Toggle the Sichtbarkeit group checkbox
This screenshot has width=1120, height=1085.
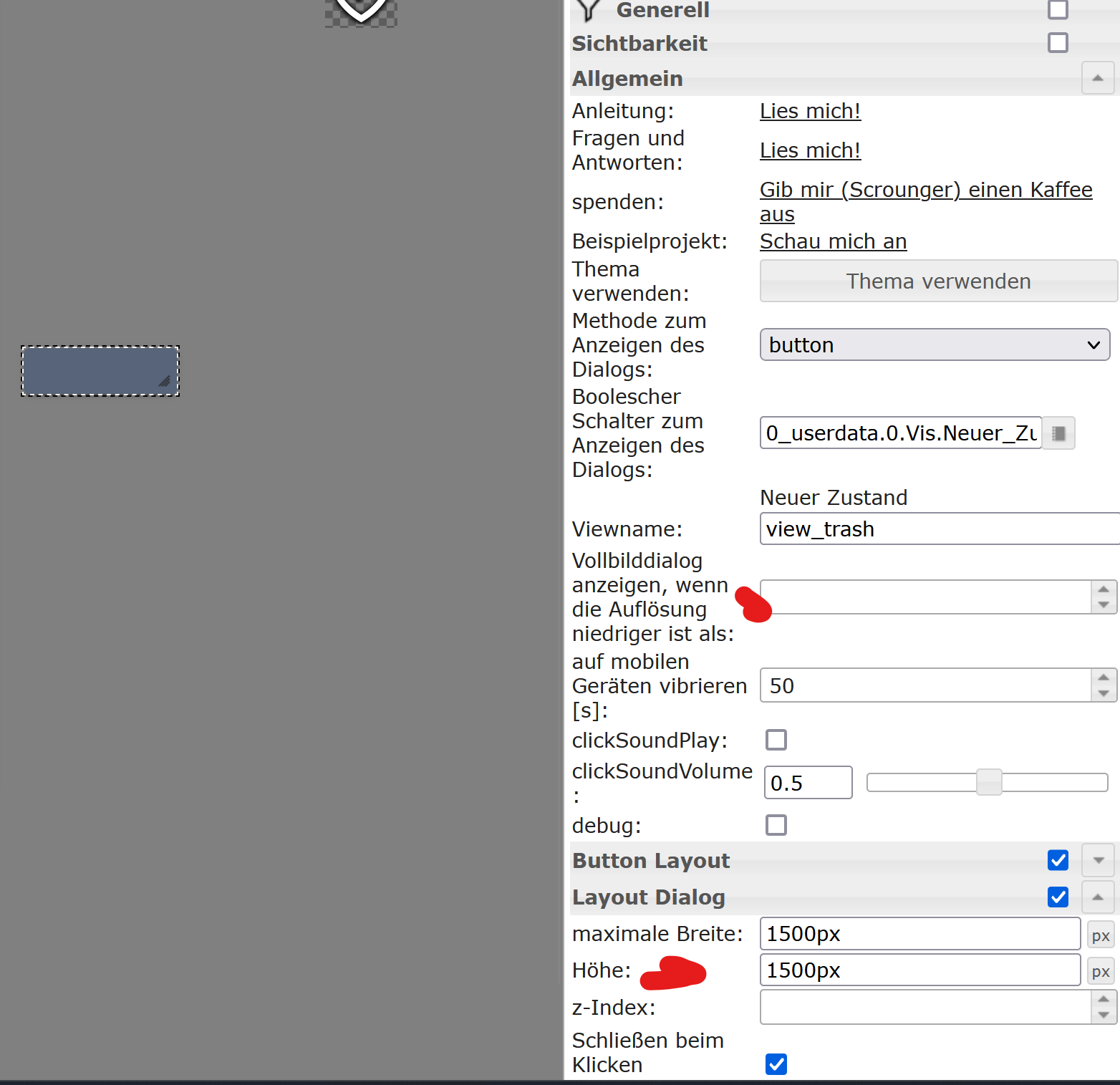(x=1058, y=43)
